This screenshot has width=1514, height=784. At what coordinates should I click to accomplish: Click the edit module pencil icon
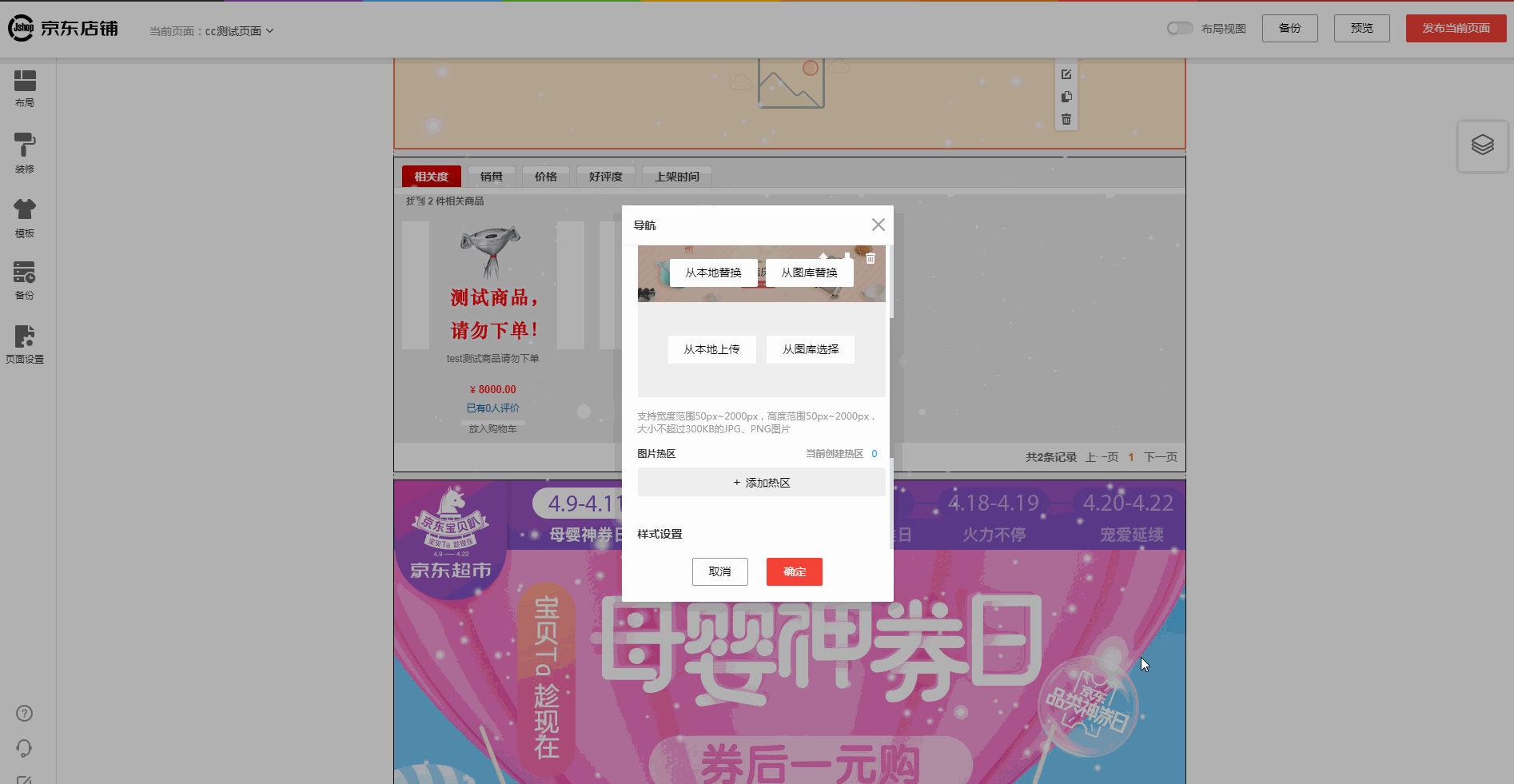point(1066,74)
